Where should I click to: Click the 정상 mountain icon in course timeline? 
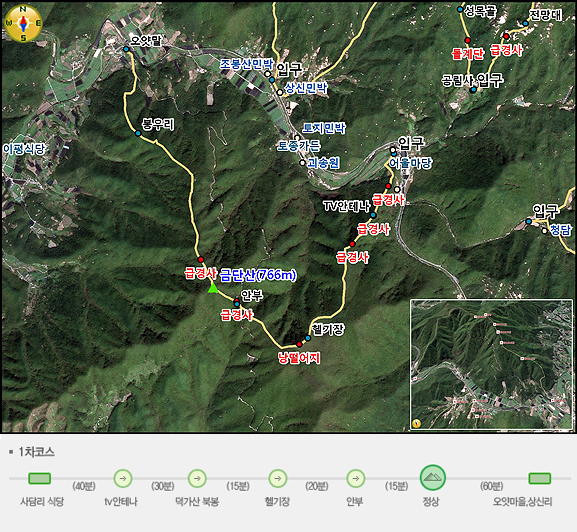[x=433, y=478]
